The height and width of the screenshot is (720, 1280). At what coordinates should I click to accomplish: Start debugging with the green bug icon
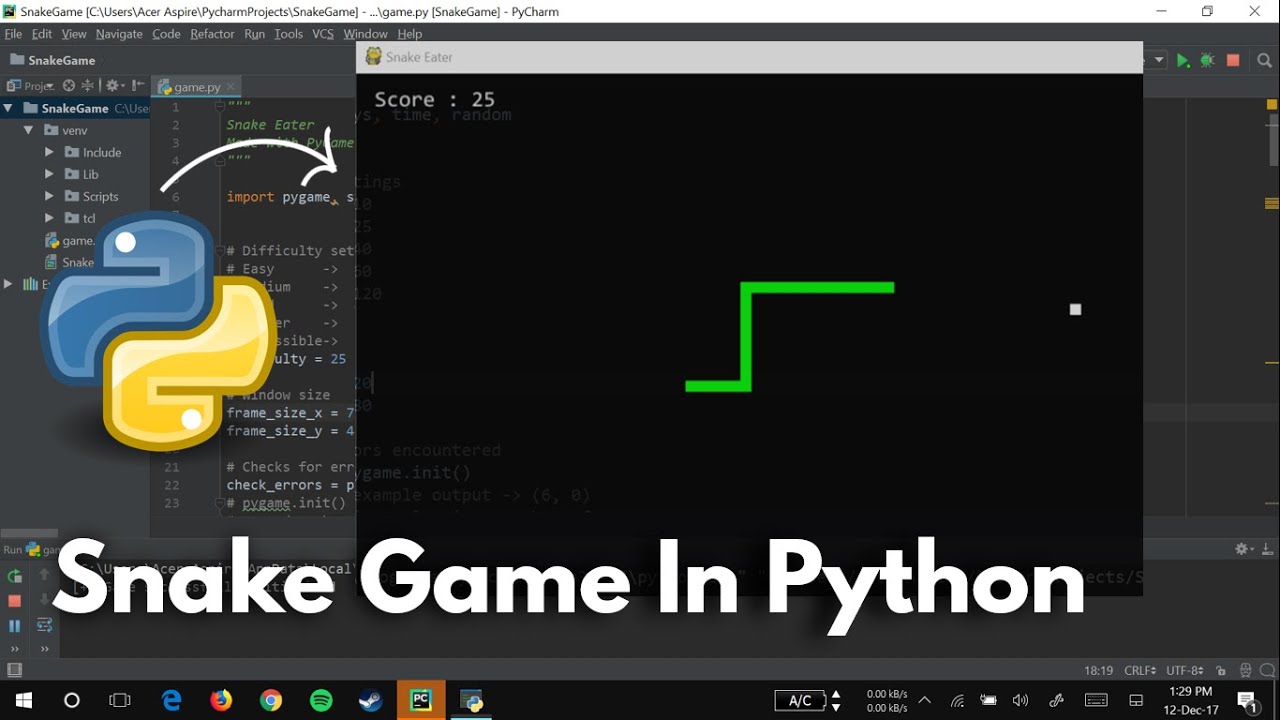pos(1208,61)
